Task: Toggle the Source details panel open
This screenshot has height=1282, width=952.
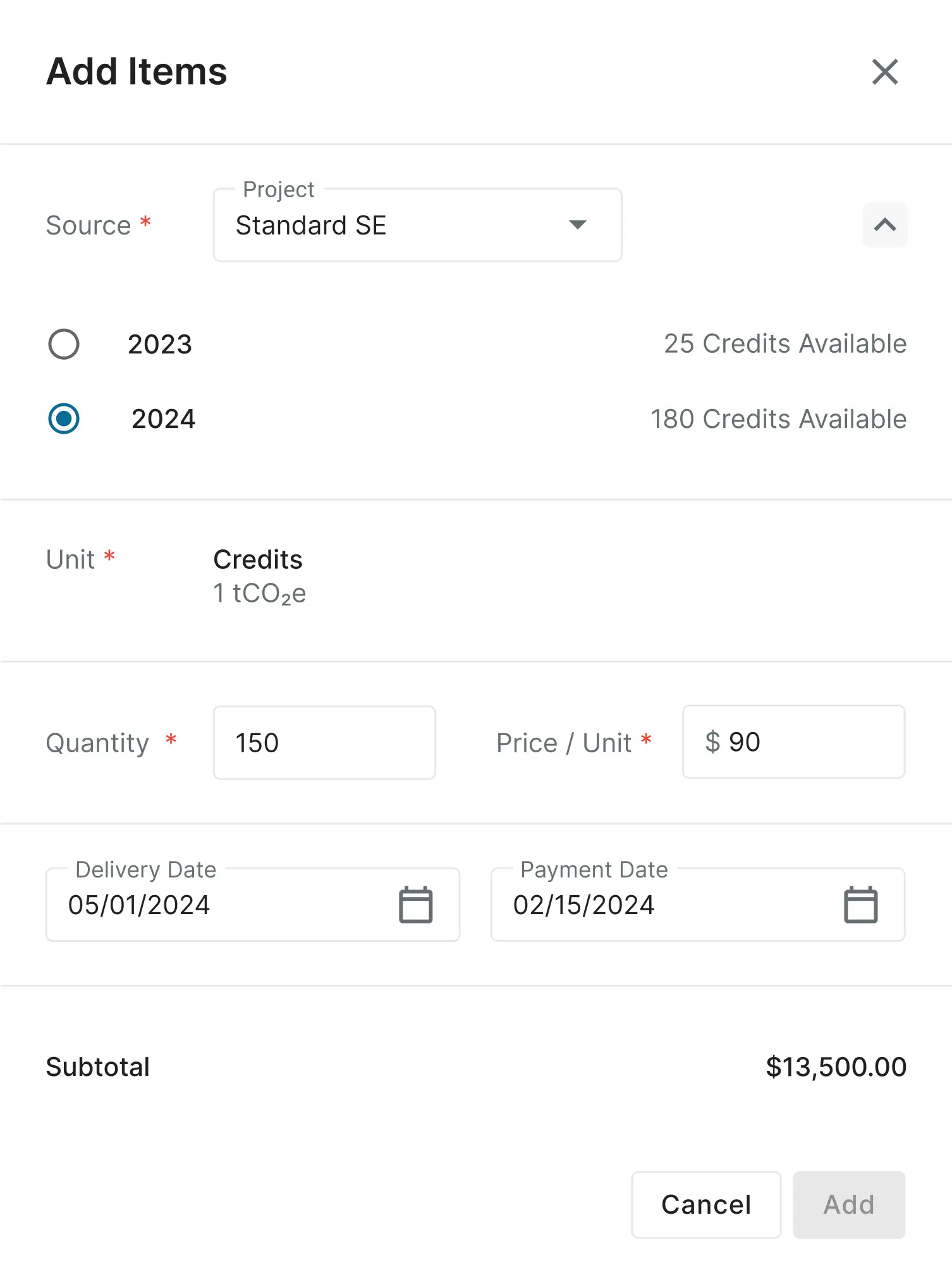Action: point(884,224)
